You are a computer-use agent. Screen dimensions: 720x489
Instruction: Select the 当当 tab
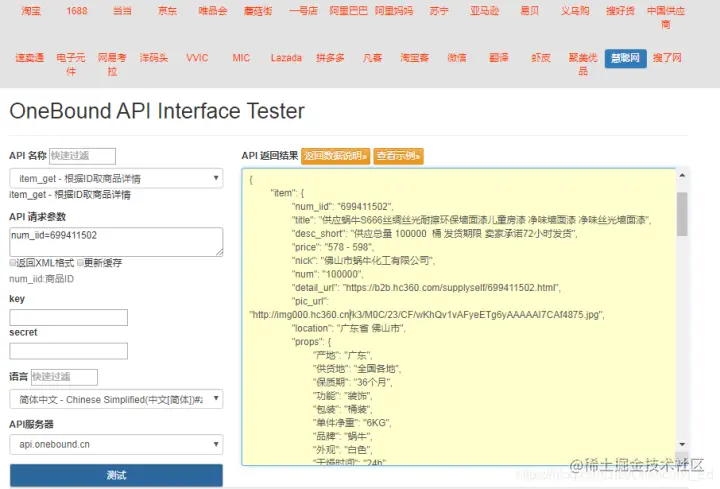[122, 11]
